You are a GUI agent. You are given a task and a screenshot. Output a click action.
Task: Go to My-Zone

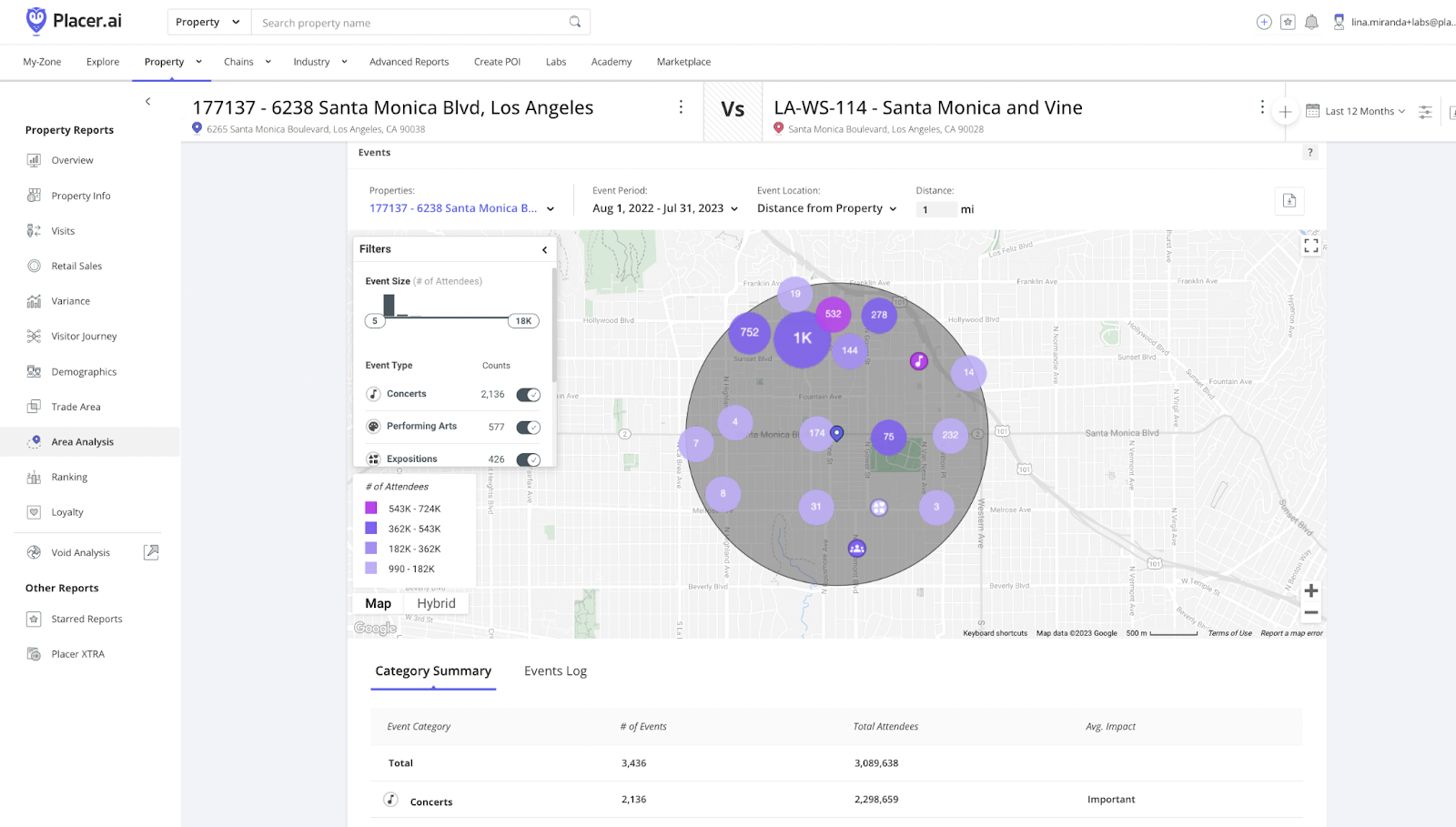coord(42,62)
